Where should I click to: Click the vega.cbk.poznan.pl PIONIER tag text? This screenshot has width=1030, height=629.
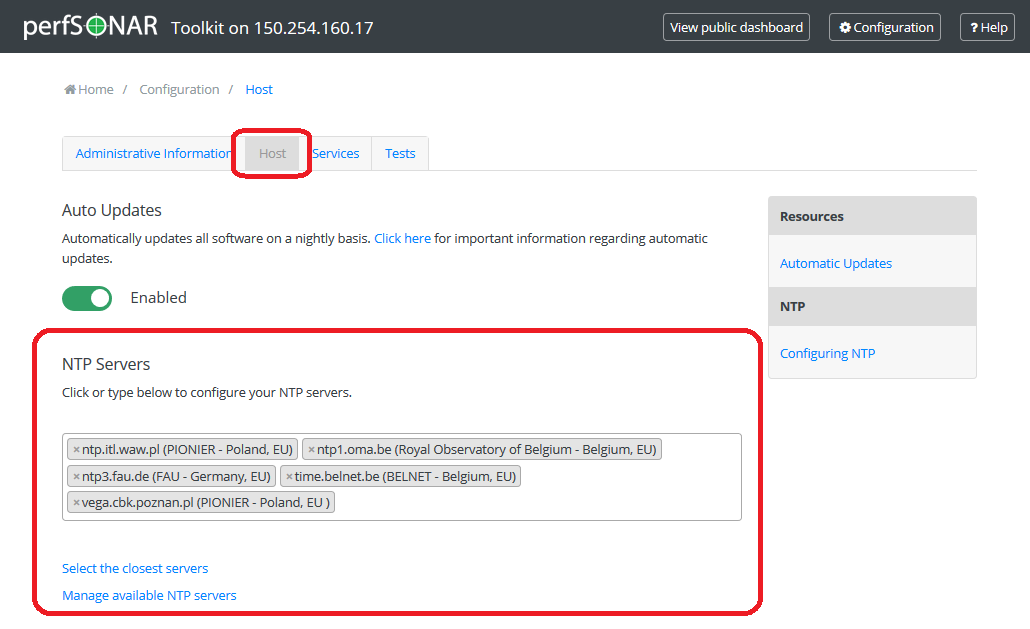pos(206,503)
